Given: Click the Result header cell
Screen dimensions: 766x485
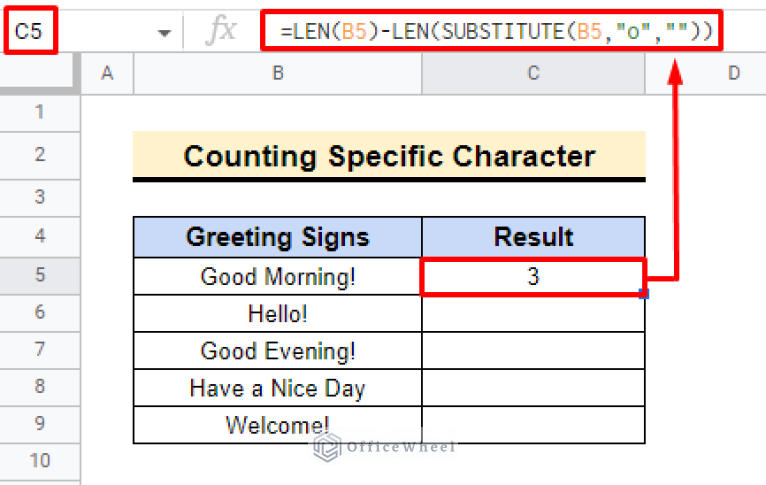Looking at the screenshot, I should coord(533,237).
